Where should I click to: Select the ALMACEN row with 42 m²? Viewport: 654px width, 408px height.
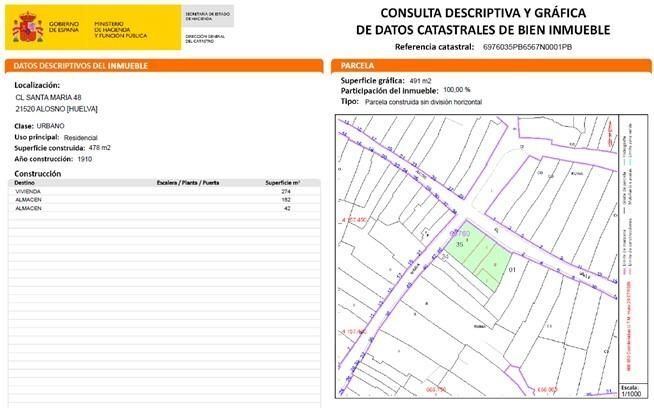coord(30,208)
